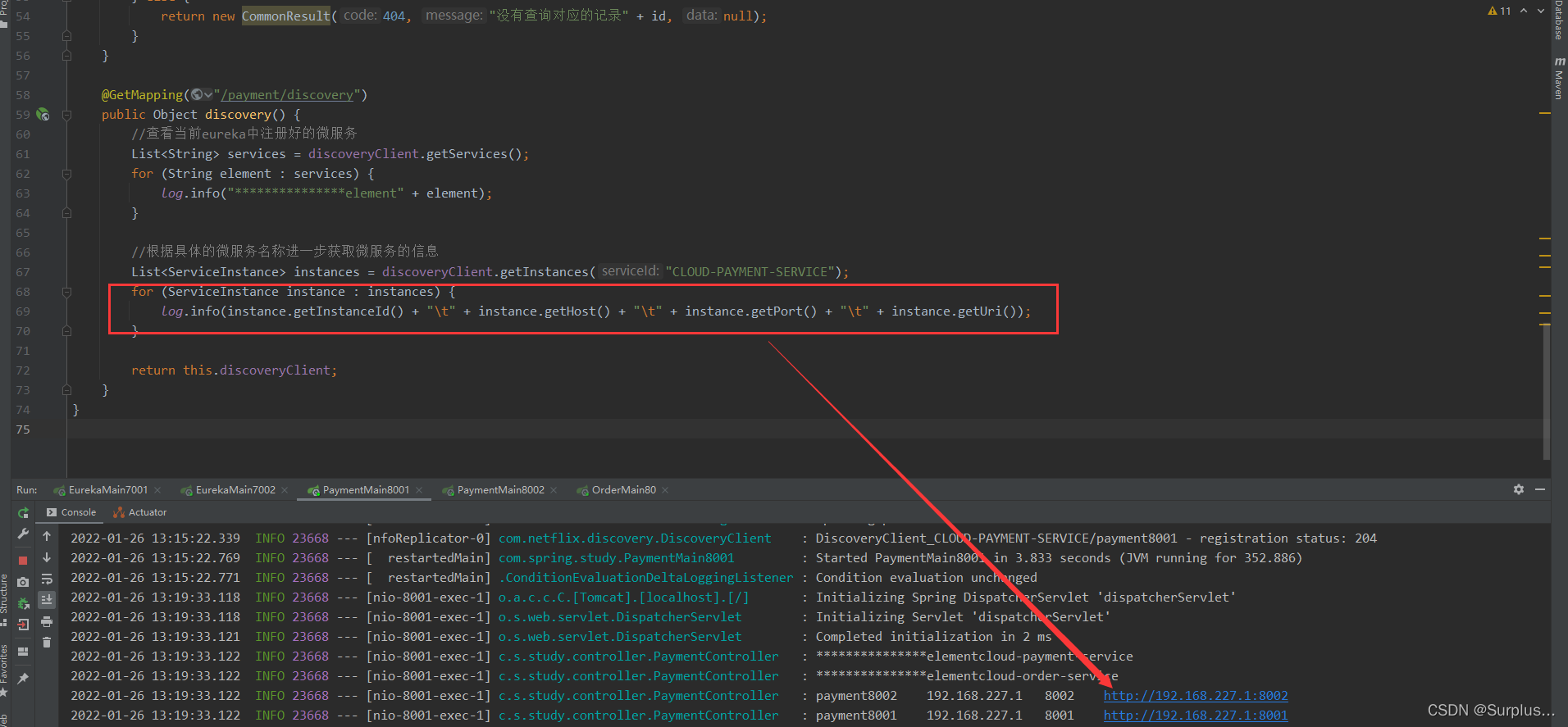Click fold end marker on line 70

coord(67,331)
